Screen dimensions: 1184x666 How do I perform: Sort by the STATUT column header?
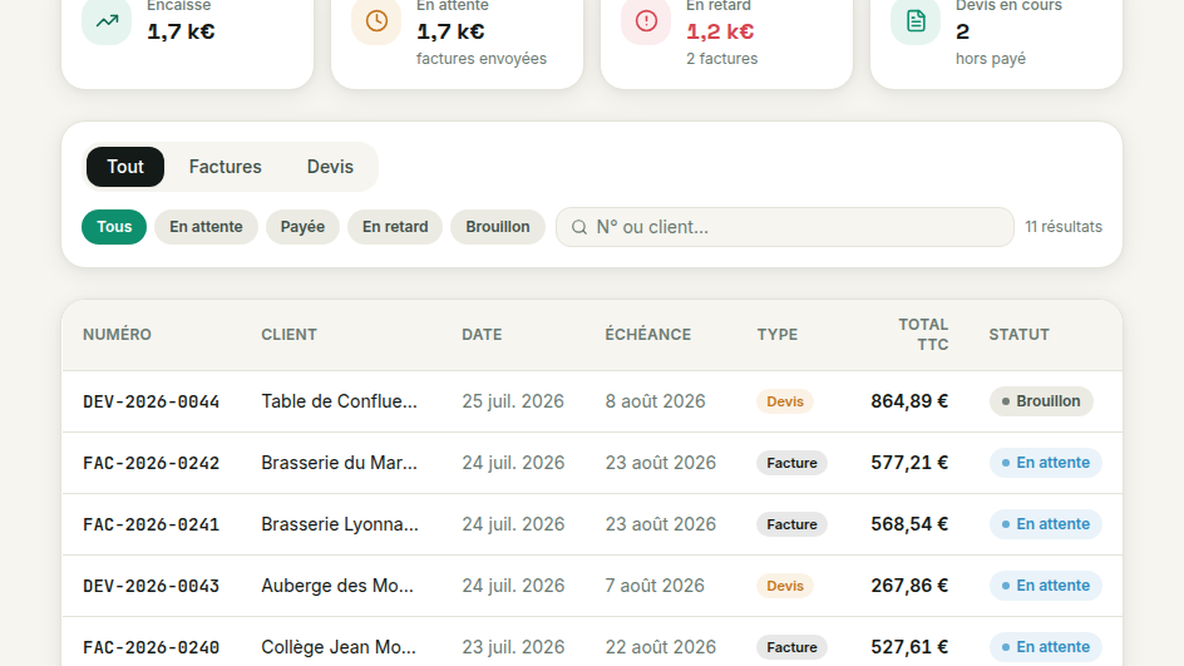[x=1019, y=335]
